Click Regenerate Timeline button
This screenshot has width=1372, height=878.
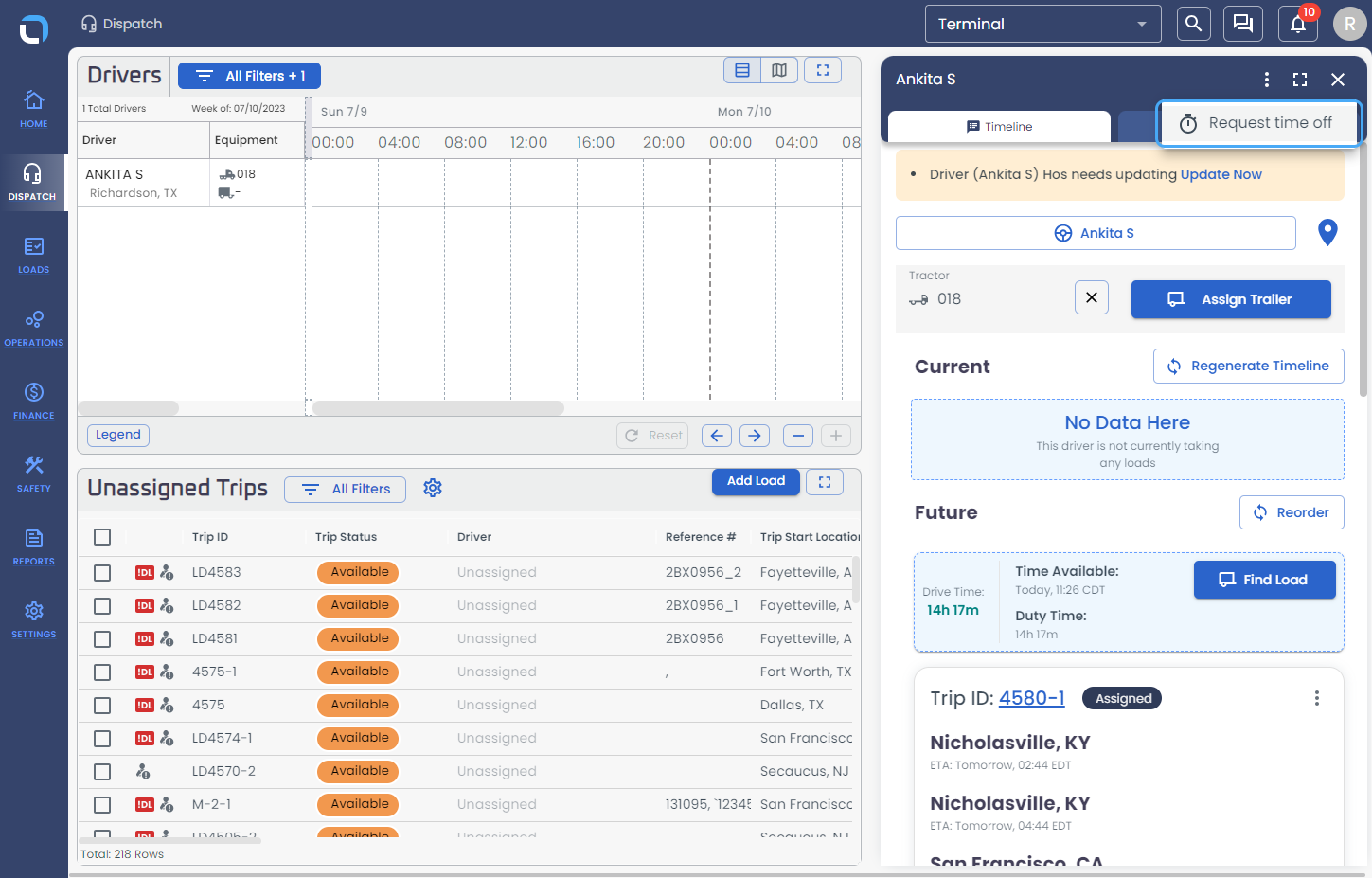point(1249,366)
